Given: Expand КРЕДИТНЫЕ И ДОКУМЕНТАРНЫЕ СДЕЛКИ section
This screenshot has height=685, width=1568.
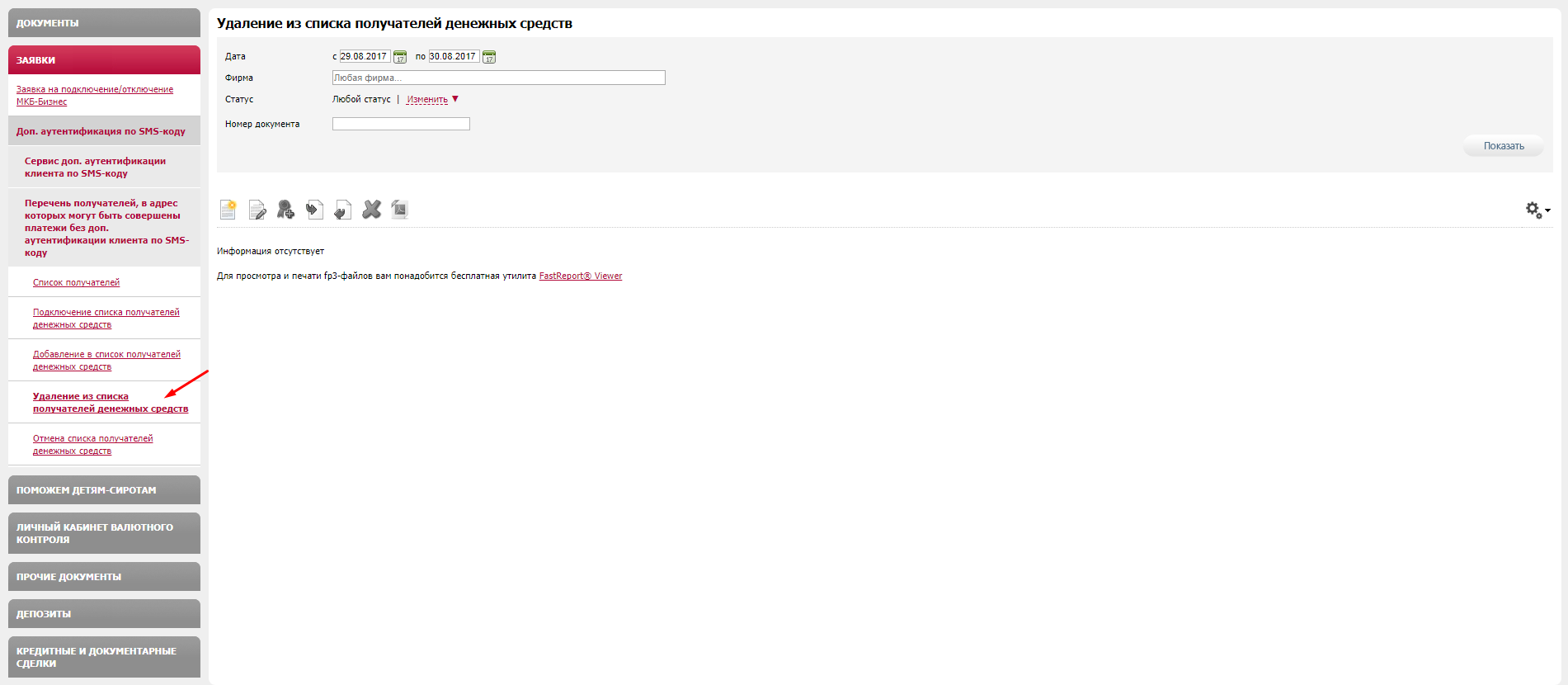Looking at the screenshot, I should coord(104,657).
